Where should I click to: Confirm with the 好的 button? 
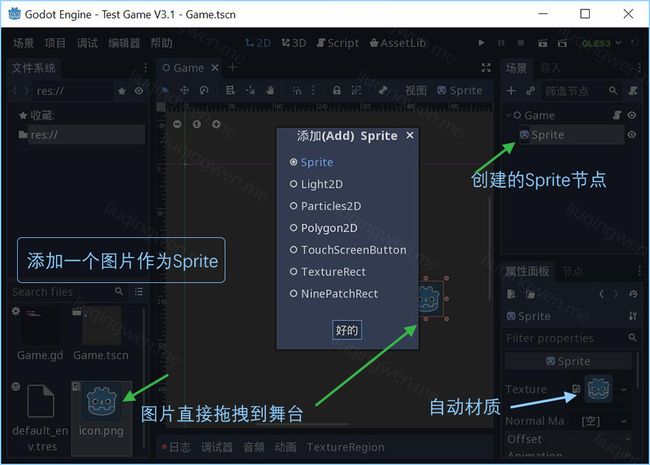[x=347, y=330]
